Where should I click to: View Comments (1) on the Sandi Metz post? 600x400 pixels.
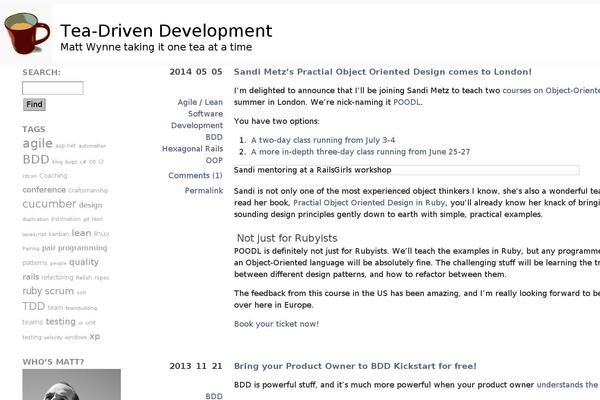pos(195,176)
